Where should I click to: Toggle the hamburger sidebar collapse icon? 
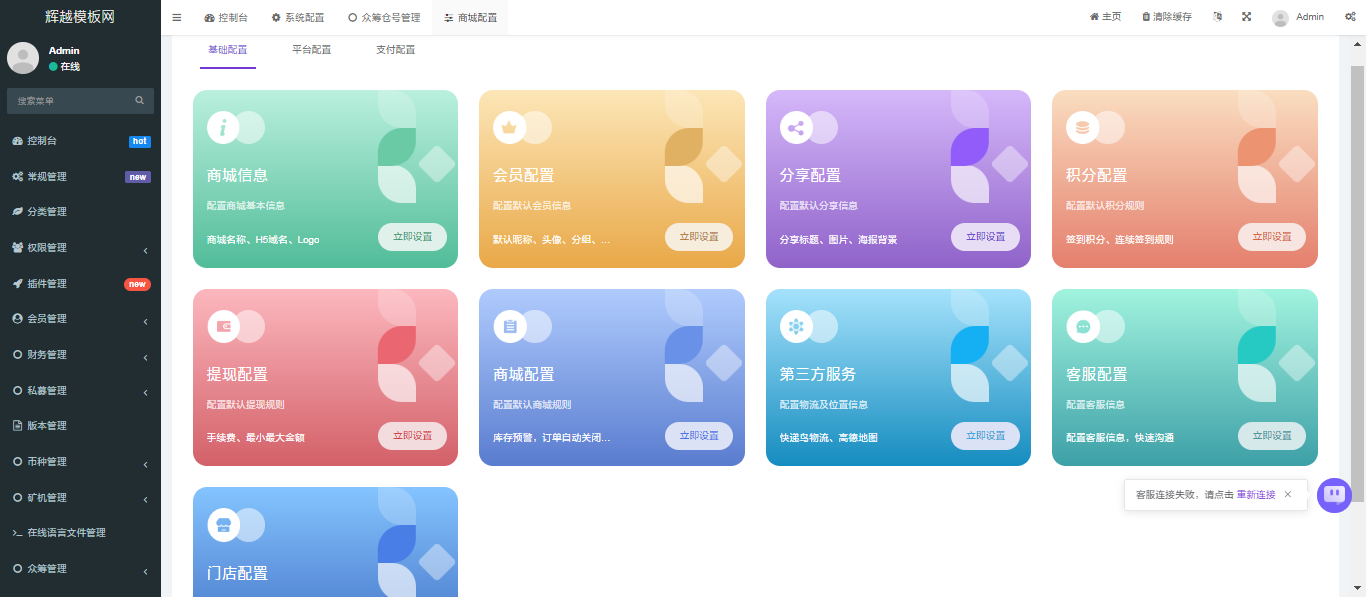click(177, 17)
